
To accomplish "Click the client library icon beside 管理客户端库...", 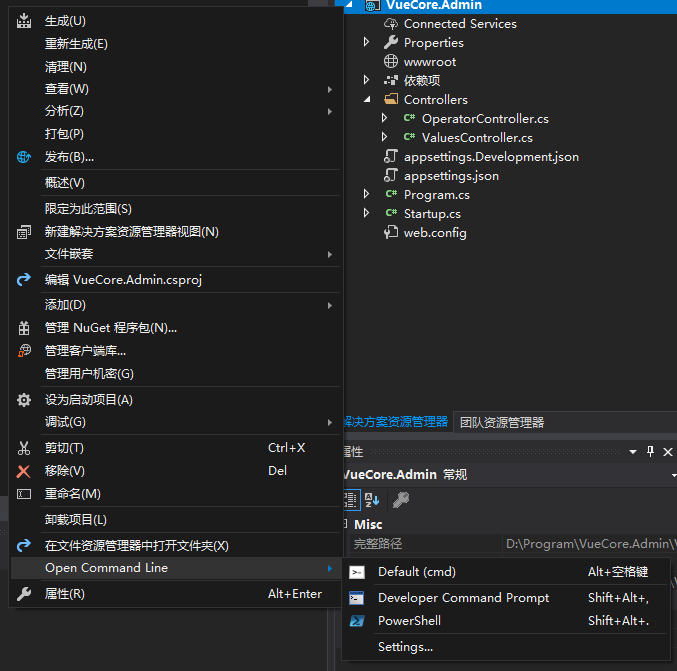I will pos(24,351).
